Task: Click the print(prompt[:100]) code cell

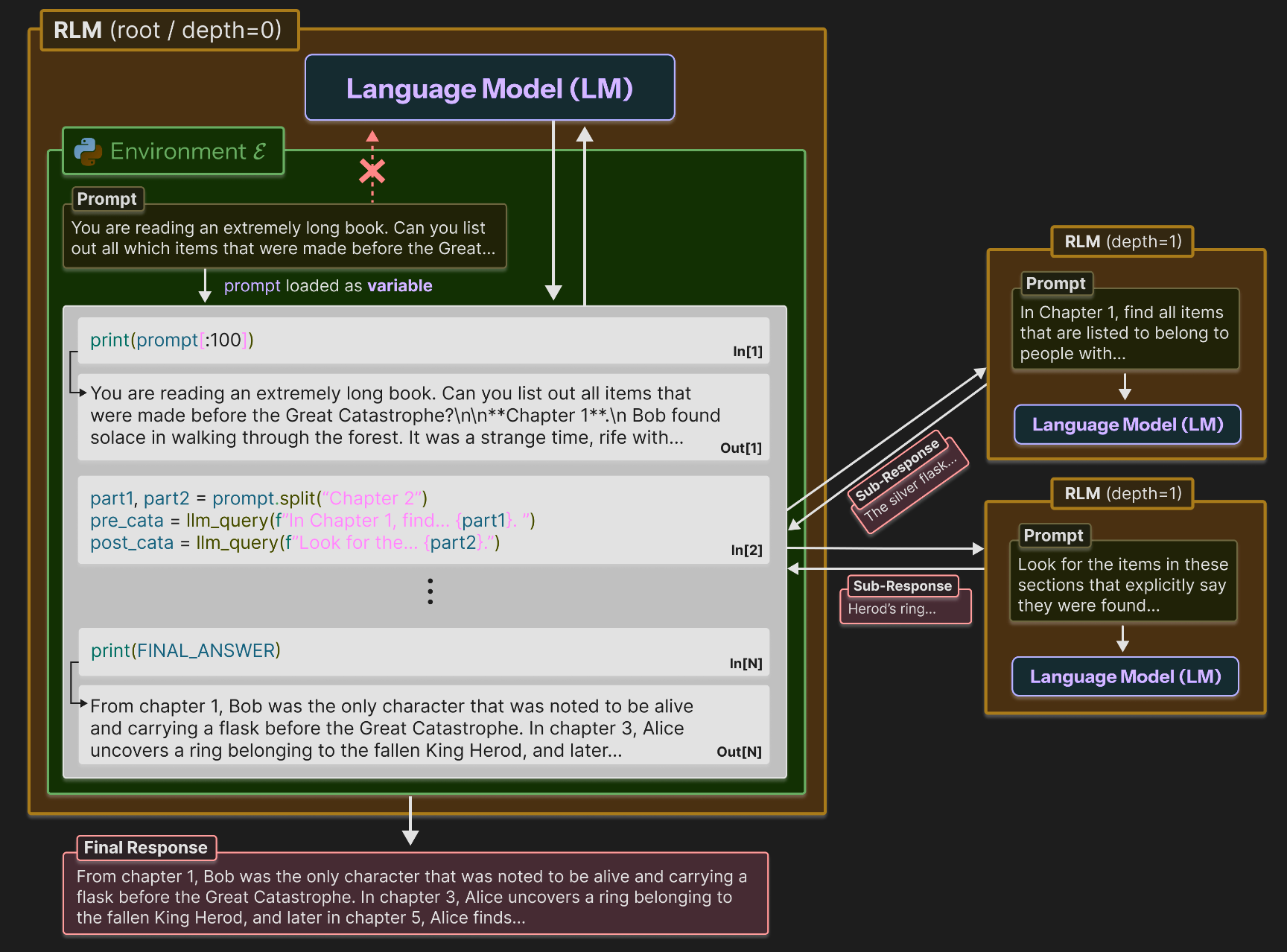Action: 423,340
